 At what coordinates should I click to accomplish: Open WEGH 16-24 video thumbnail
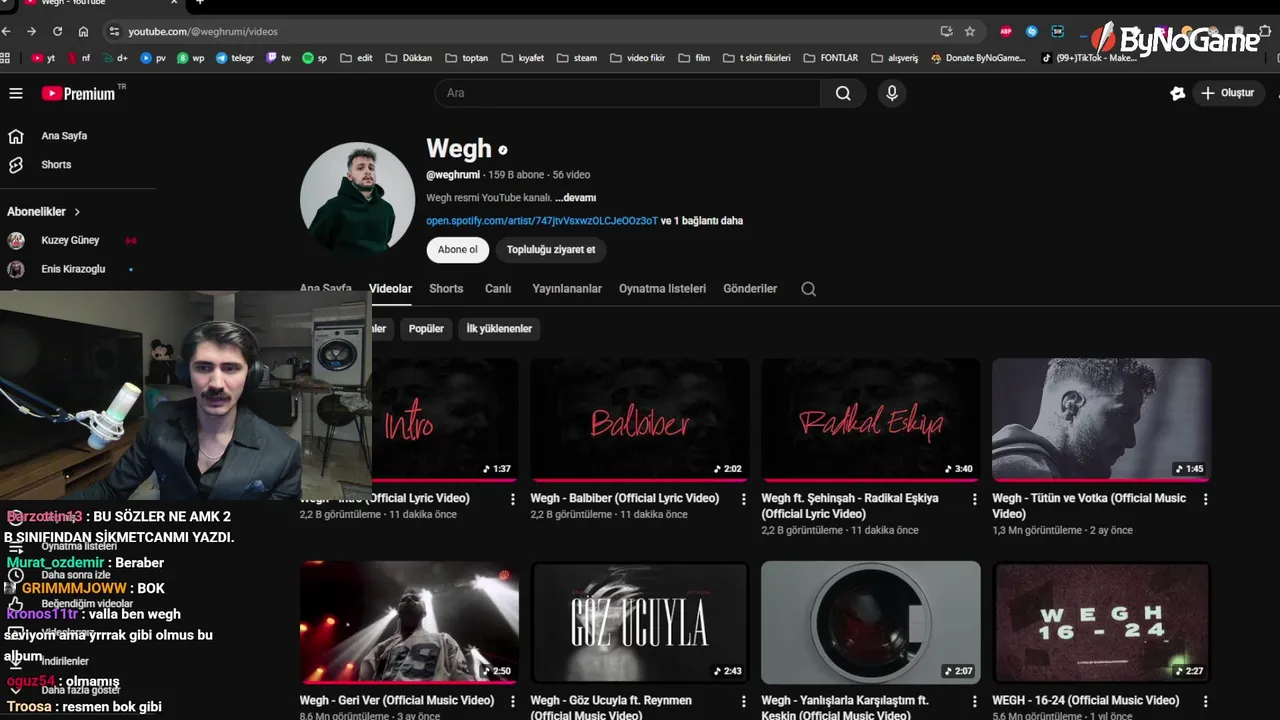(x=1101, y=622)
